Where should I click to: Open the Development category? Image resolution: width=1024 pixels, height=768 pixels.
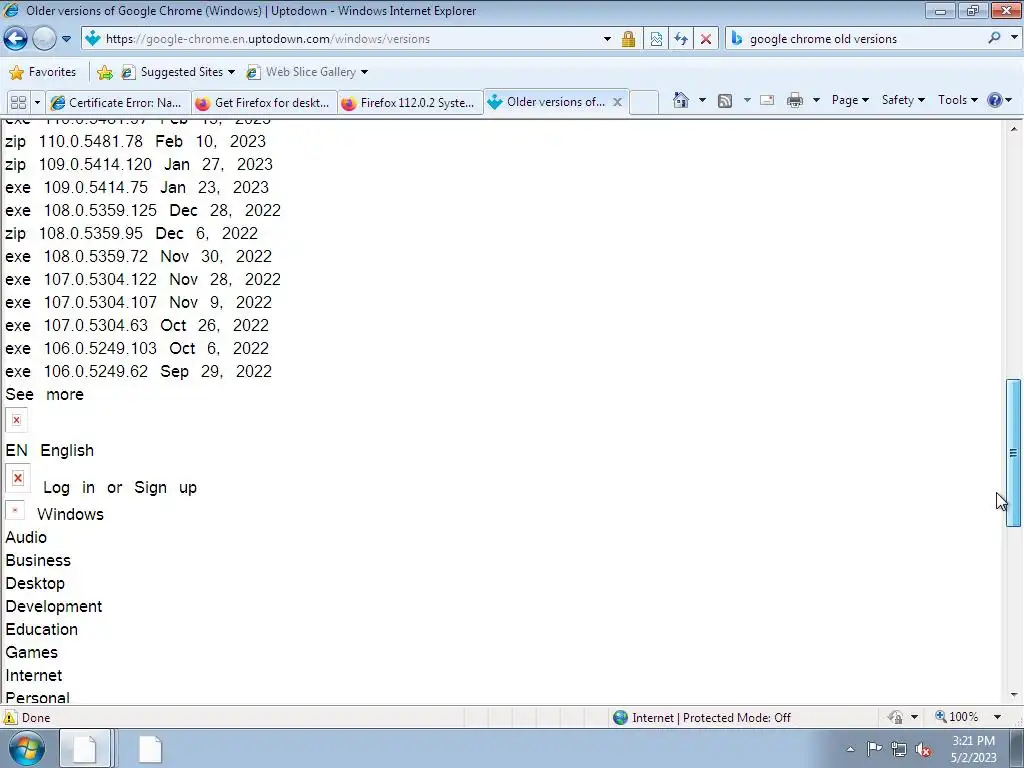tap(54, 607)
